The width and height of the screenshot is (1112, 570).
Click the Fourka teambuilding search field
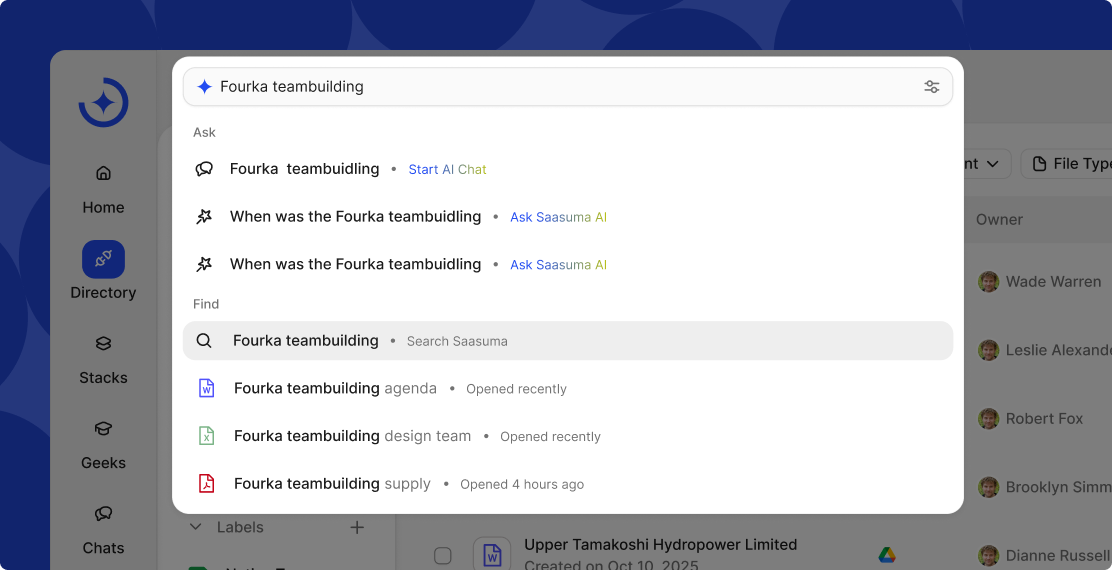coord(560,87)
